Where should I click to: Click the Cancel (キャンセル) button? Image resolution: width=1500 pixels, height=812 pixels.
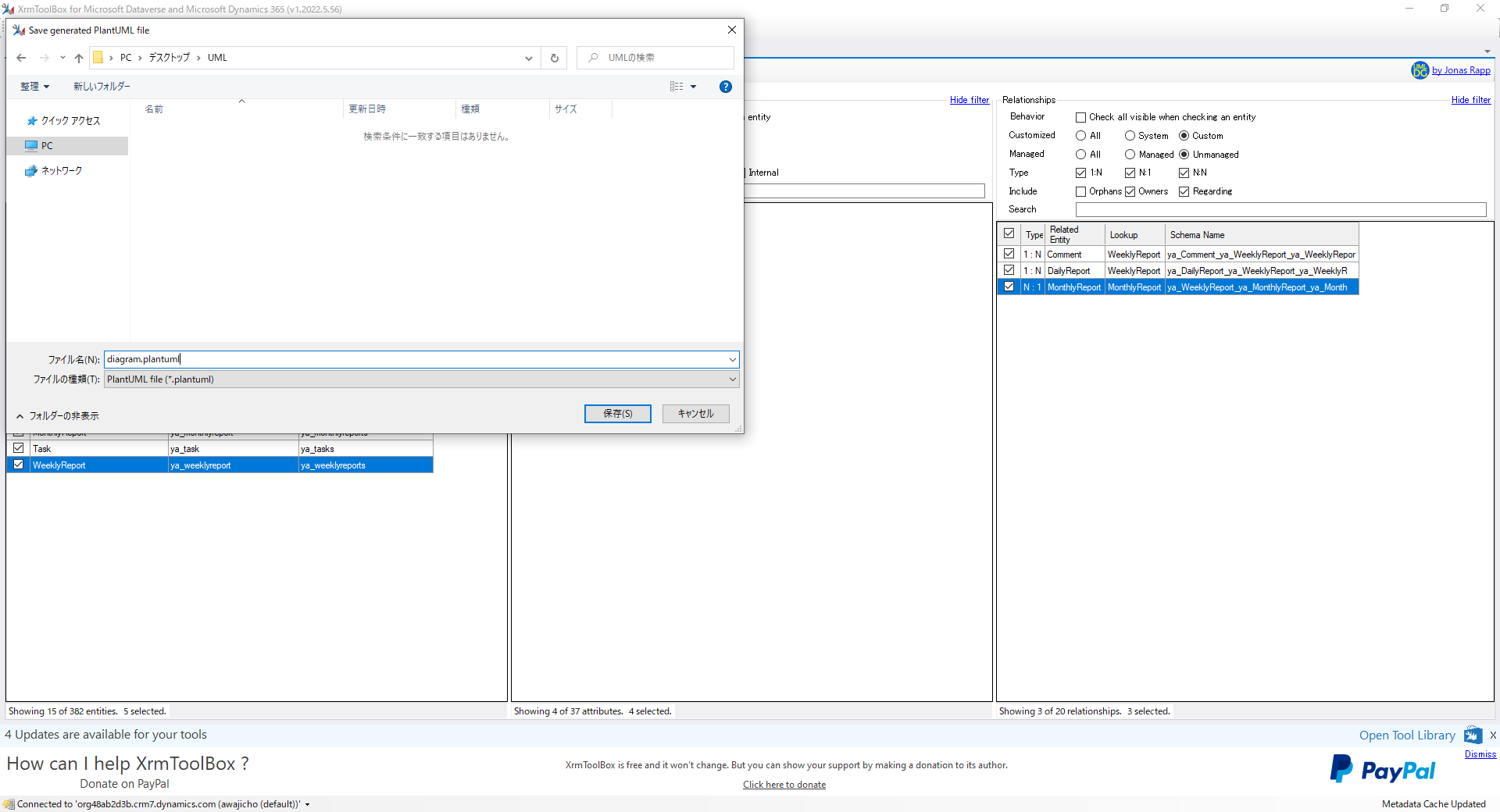tap(695, 414)
